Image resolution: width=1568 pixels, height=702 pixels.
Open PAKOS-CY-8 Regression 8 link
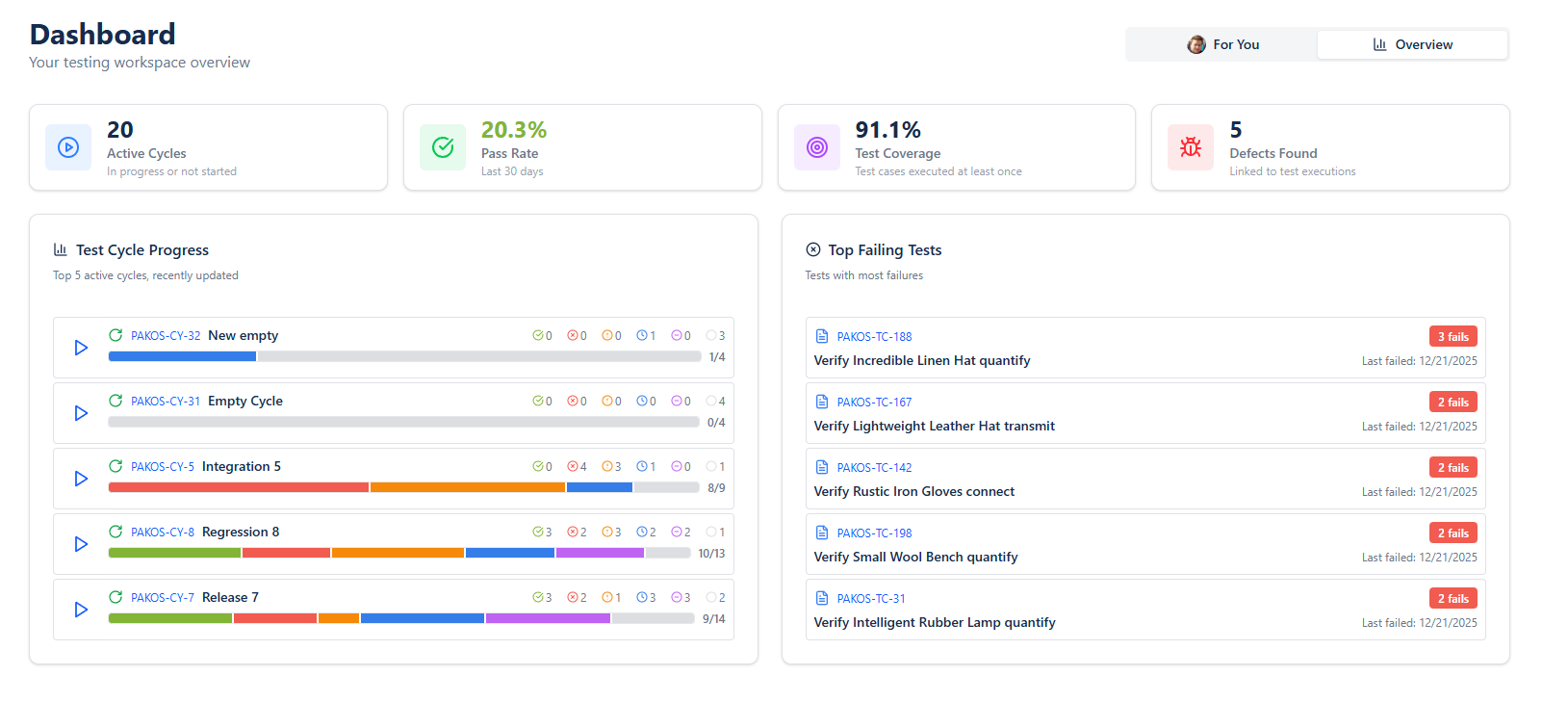pos(163,533)
